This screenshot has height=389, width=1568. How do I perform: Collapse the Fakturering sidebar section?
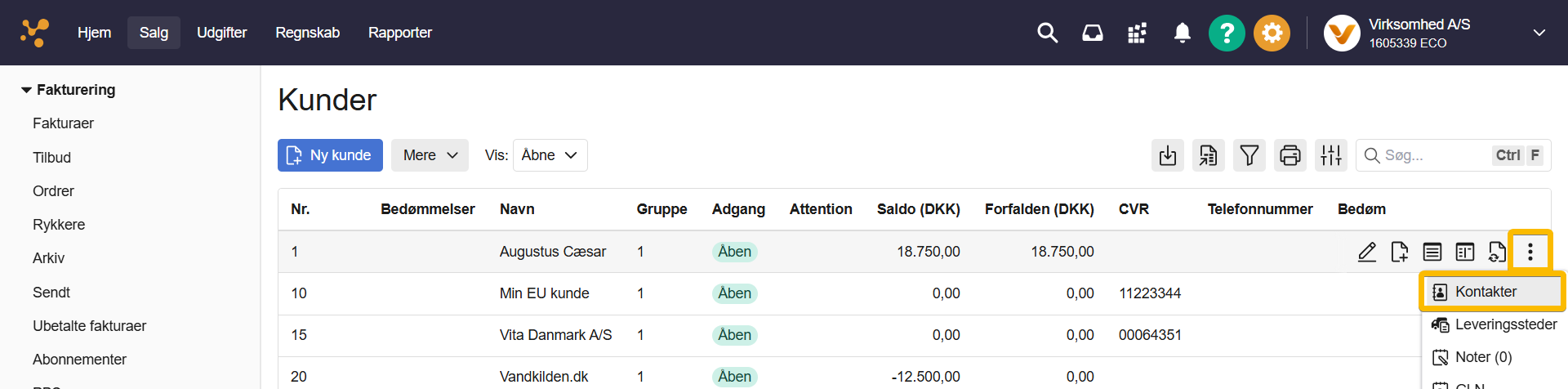(27, 90)
